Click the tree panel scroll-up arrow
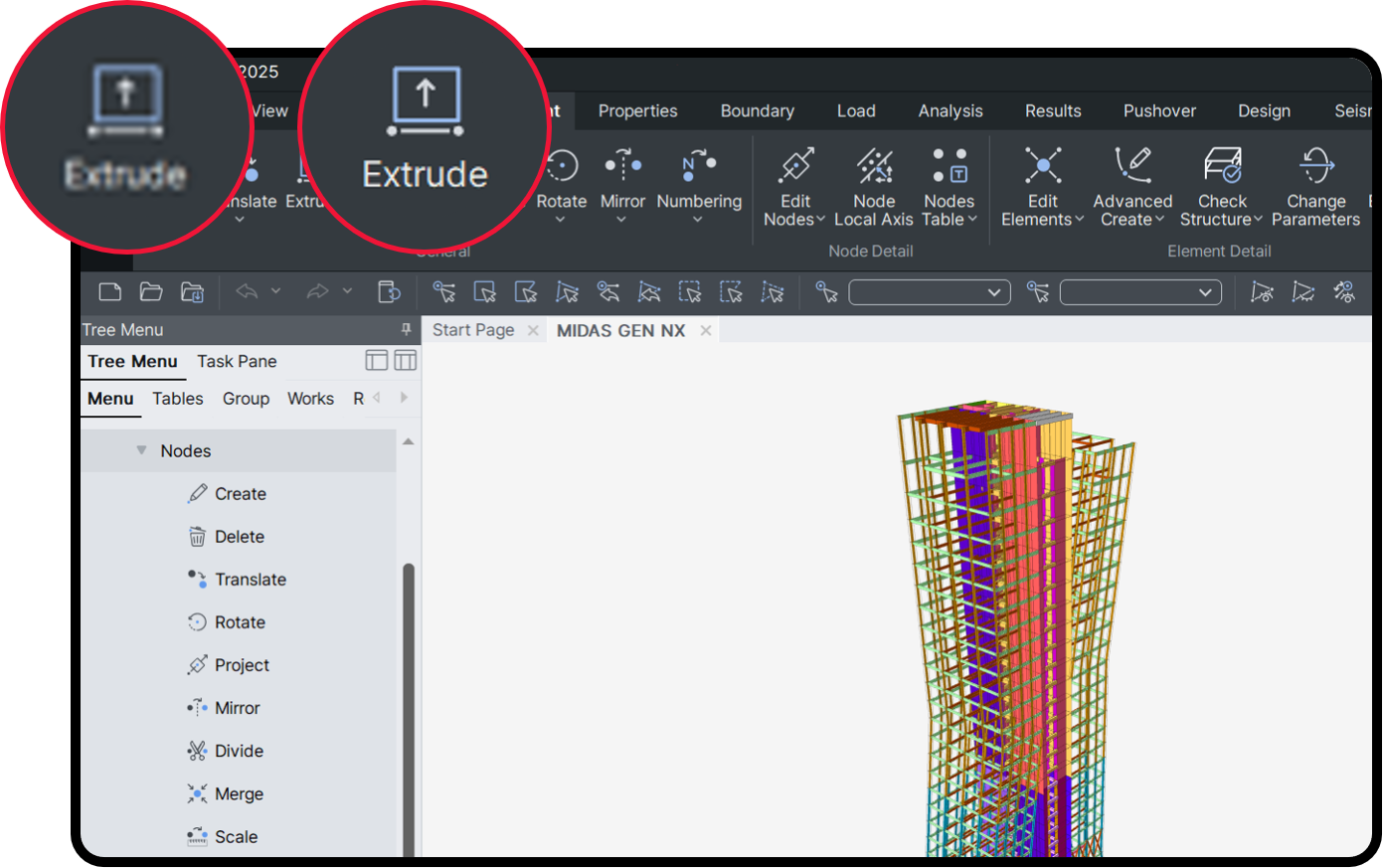This screenshot has width=1383, height=868. [408, 441]
